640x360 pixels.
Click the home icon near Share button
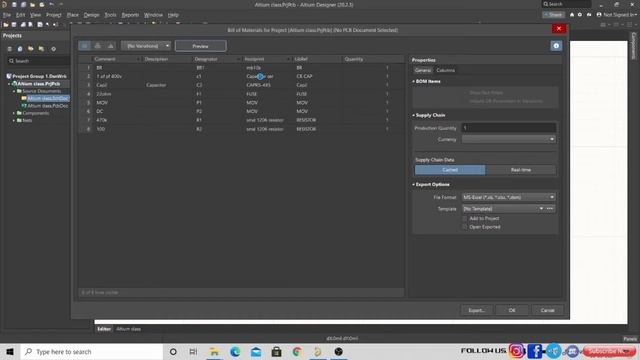(x=572, y=15)
